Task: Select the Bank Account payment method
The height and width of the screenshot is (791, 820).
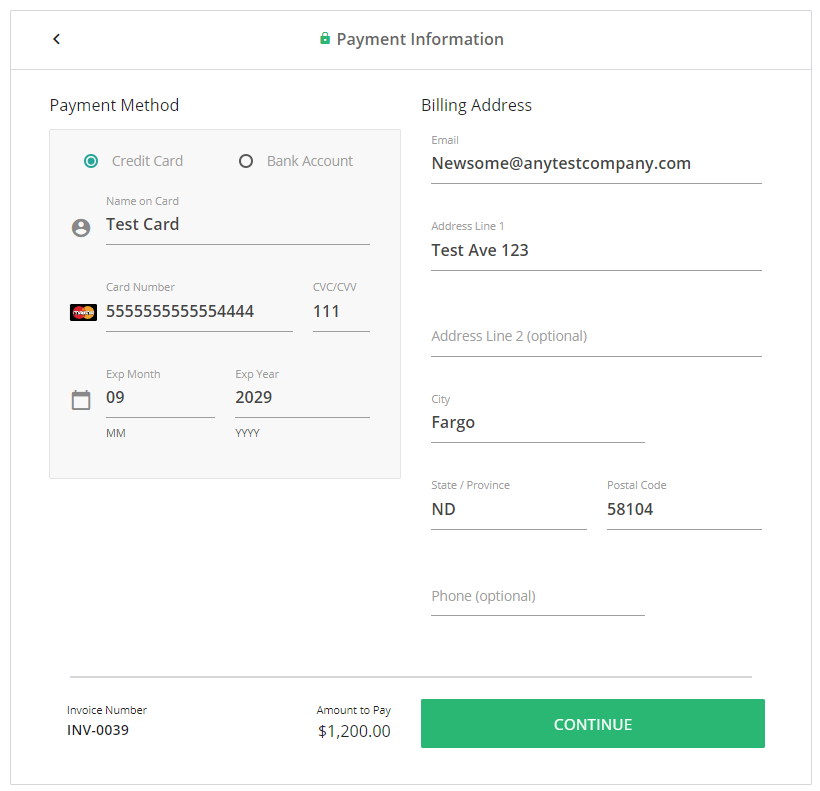Action: tap(246, 161)
